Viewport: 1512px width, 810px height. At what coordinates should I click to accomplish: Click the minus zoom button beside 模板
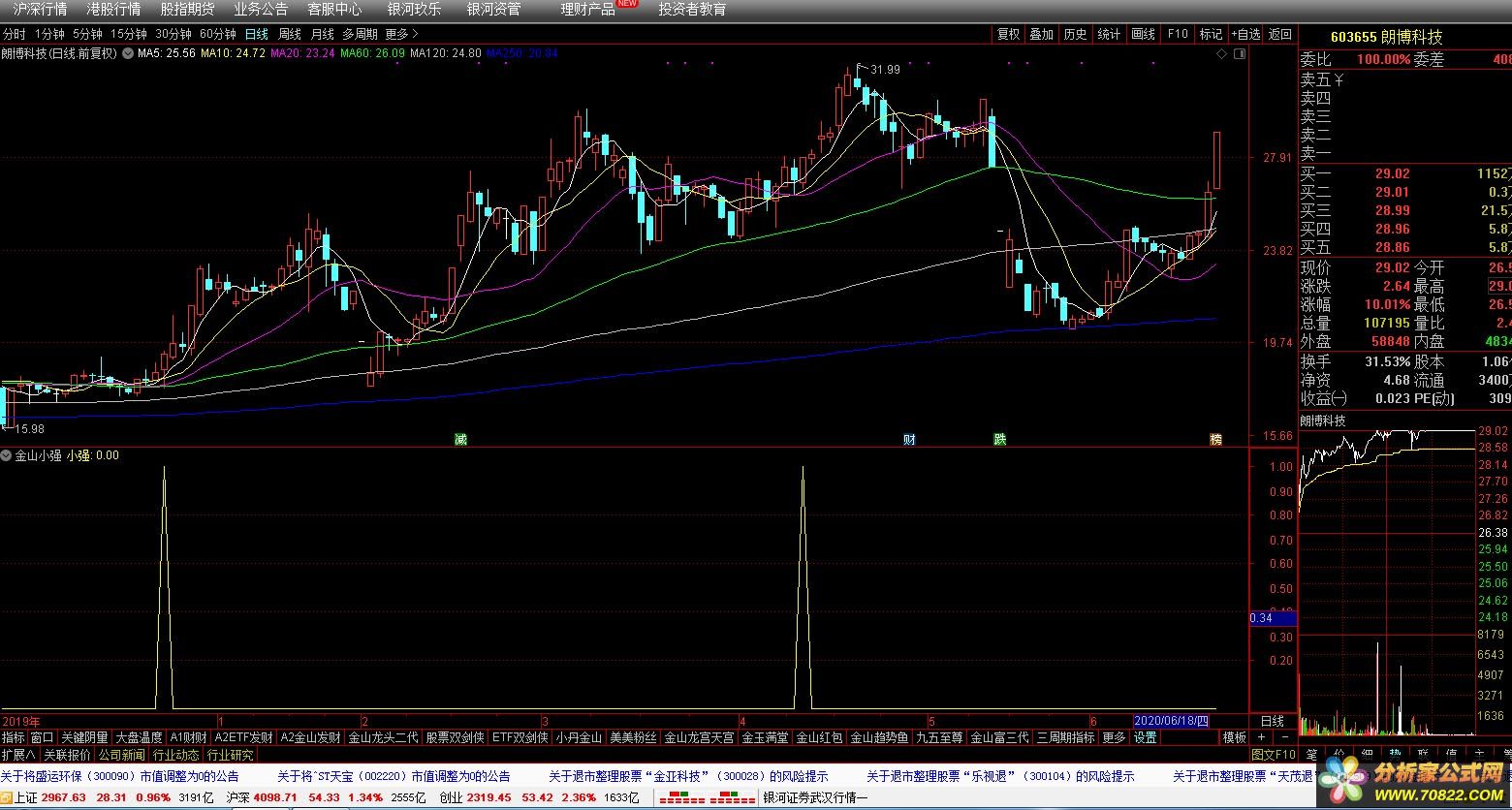pos(1285,737)
